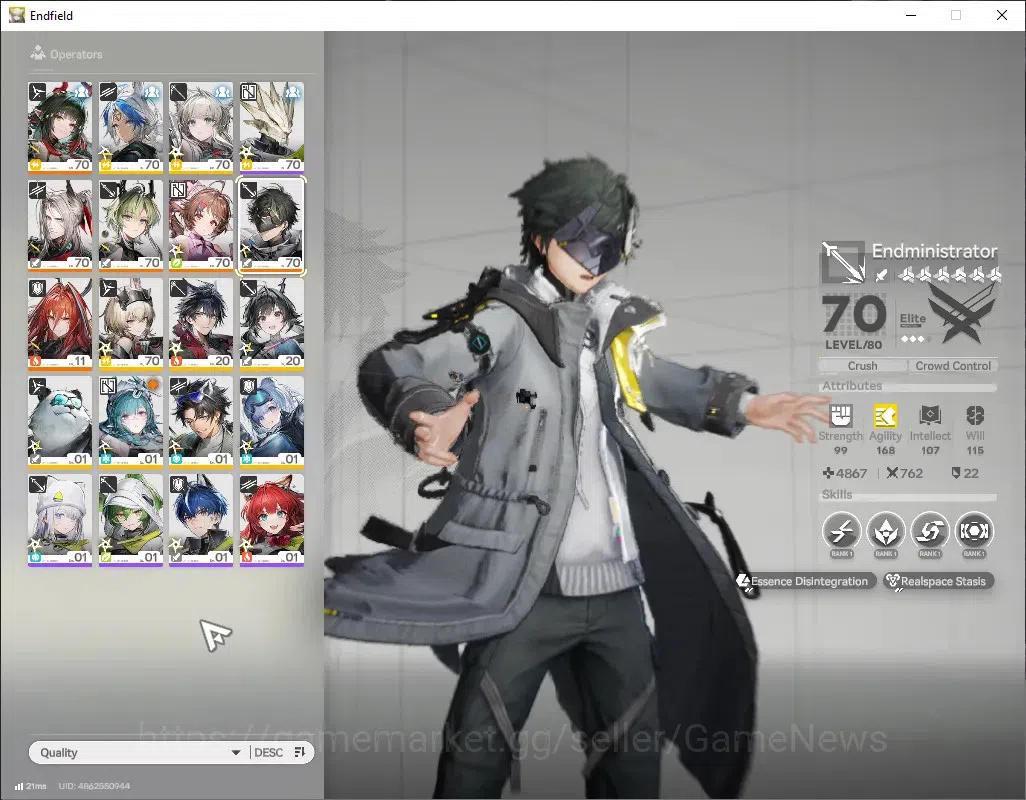Select the white dragon-headed operator card
The width and height of the screenshot is (1026, 800).
coord(272,128)
